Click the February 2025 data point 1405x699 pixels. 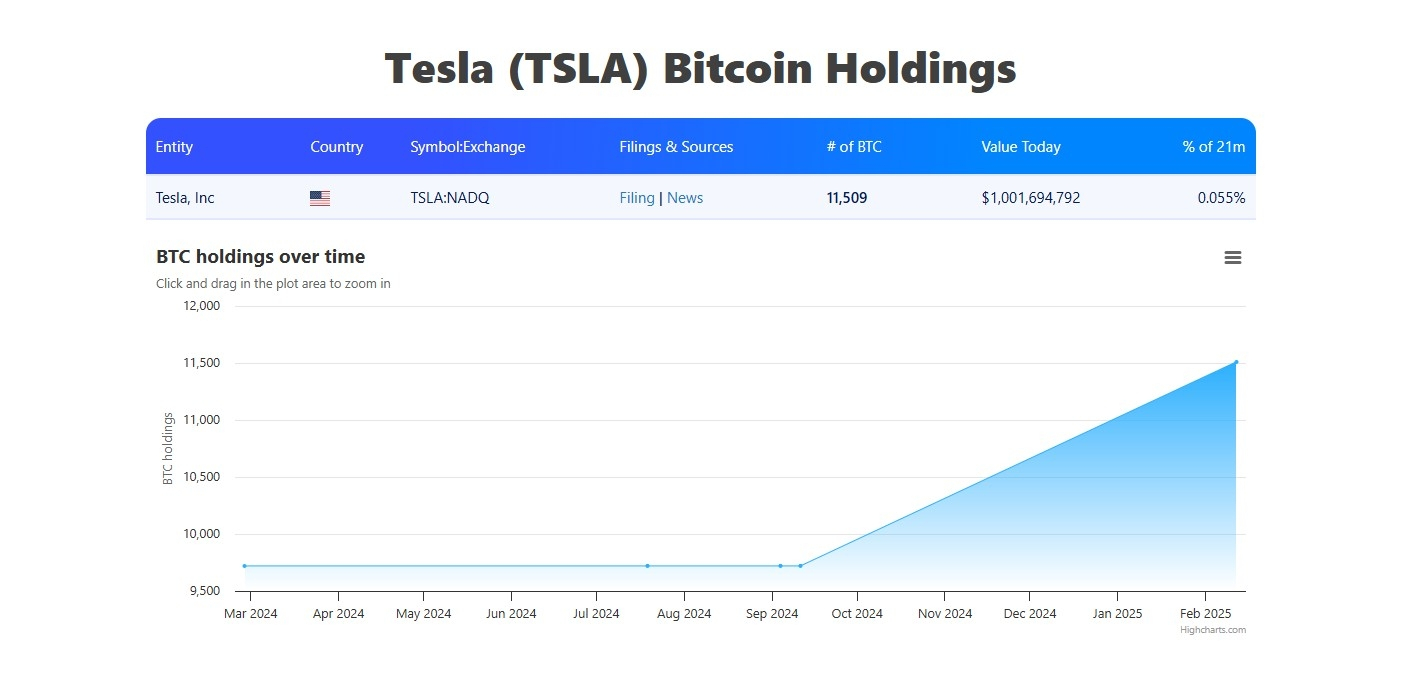click(x=1236, y=362)
